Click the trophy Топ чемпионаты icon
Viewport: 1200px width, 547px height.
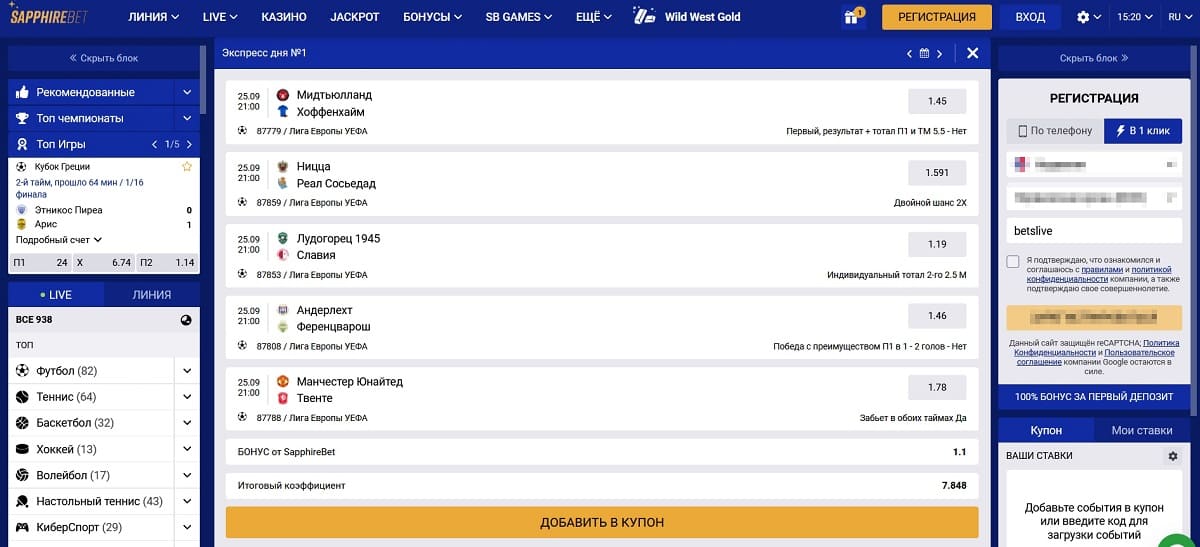coord(21,118)
